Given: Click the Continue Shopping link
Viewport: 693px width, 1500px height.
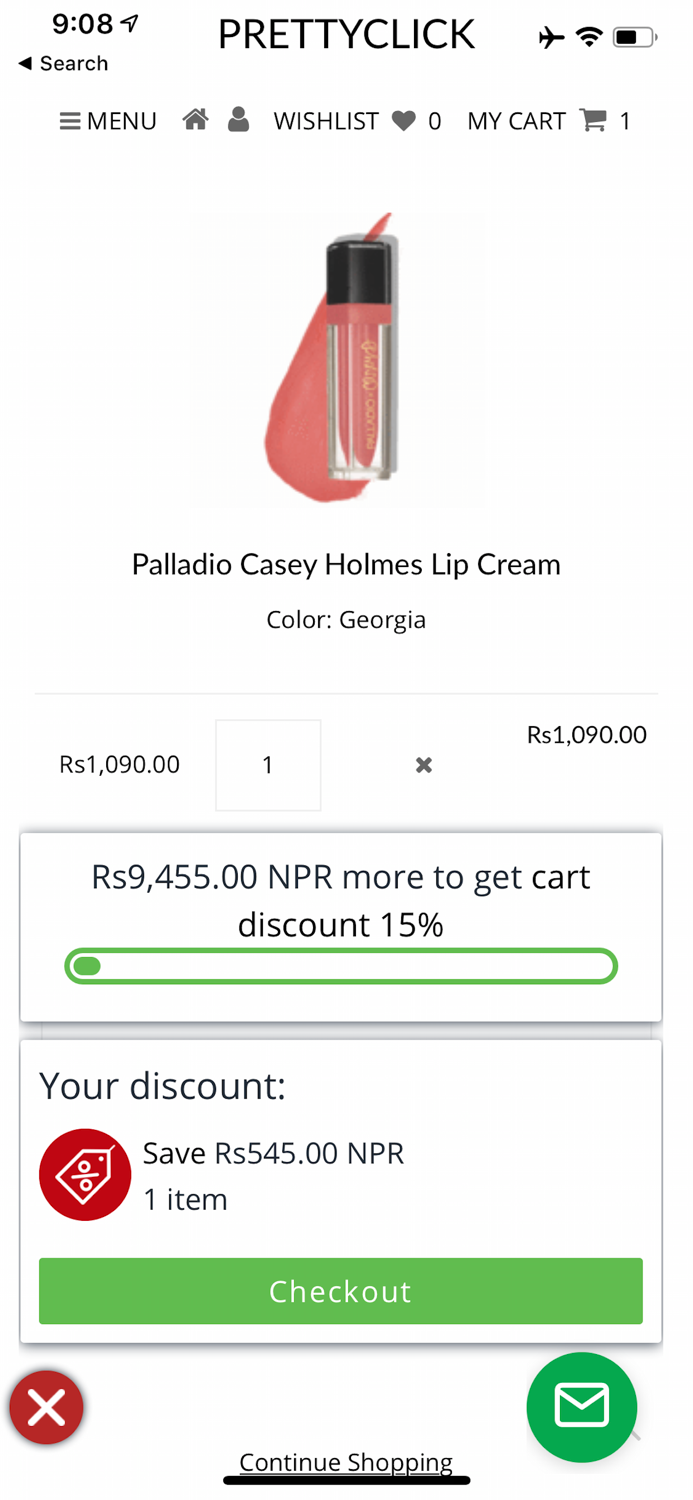Looking at the screenshot, I should point(346,1462).
